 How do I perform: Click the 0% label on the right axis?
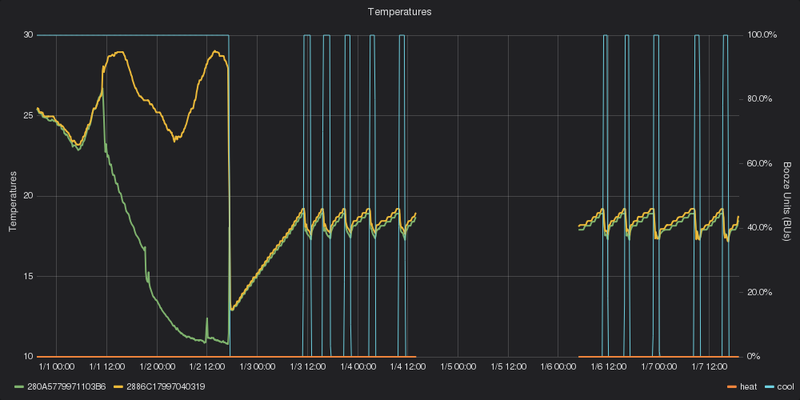pyautogui.click(x=754, y=356)
